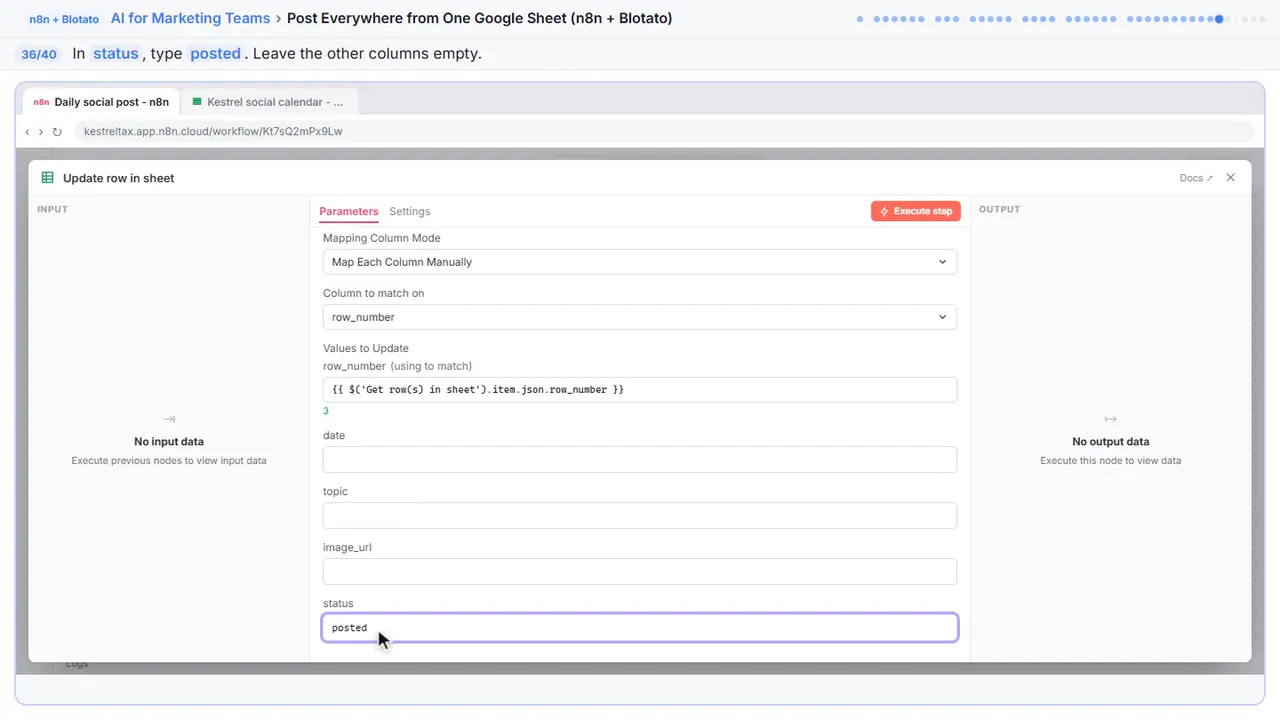The height and width of the screenshot is (720, 1280).
Task: Select the Parameters tab
Action: [348, 211]
